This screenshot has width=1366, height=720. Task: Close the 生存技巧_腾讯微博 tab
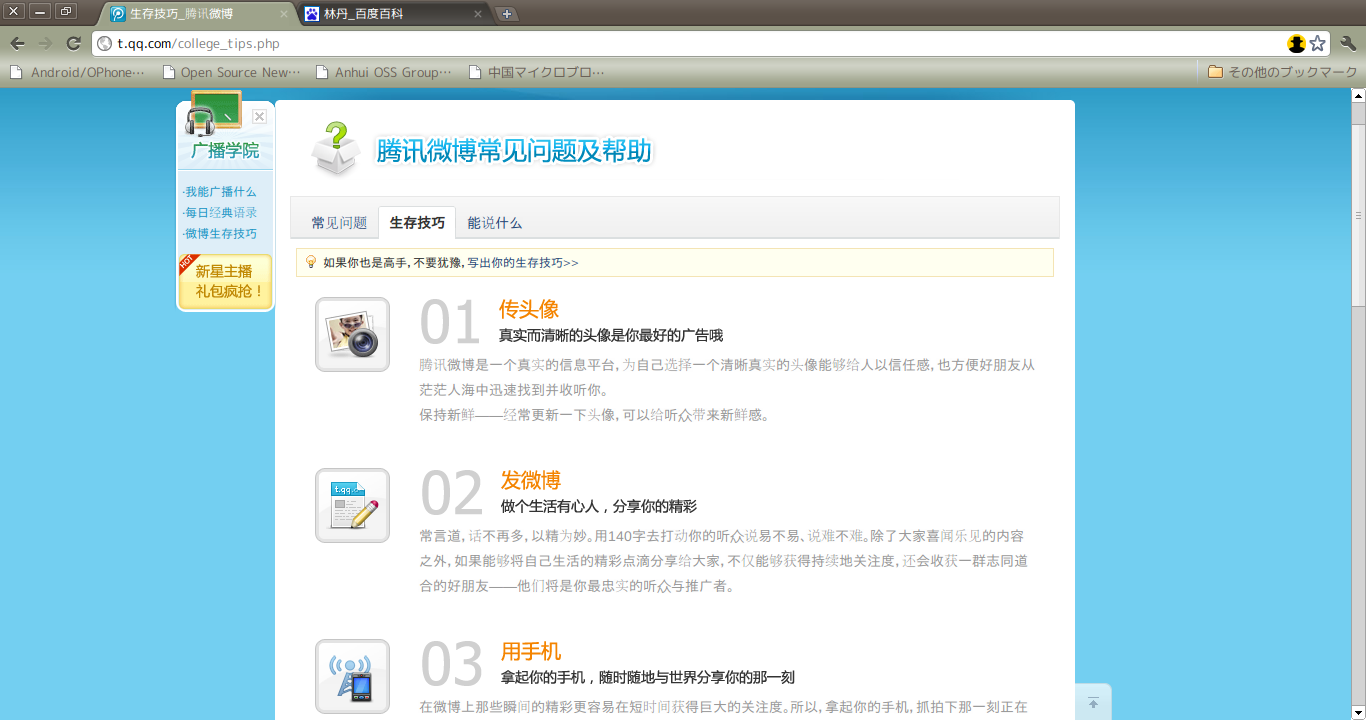(x=284, y=14)
